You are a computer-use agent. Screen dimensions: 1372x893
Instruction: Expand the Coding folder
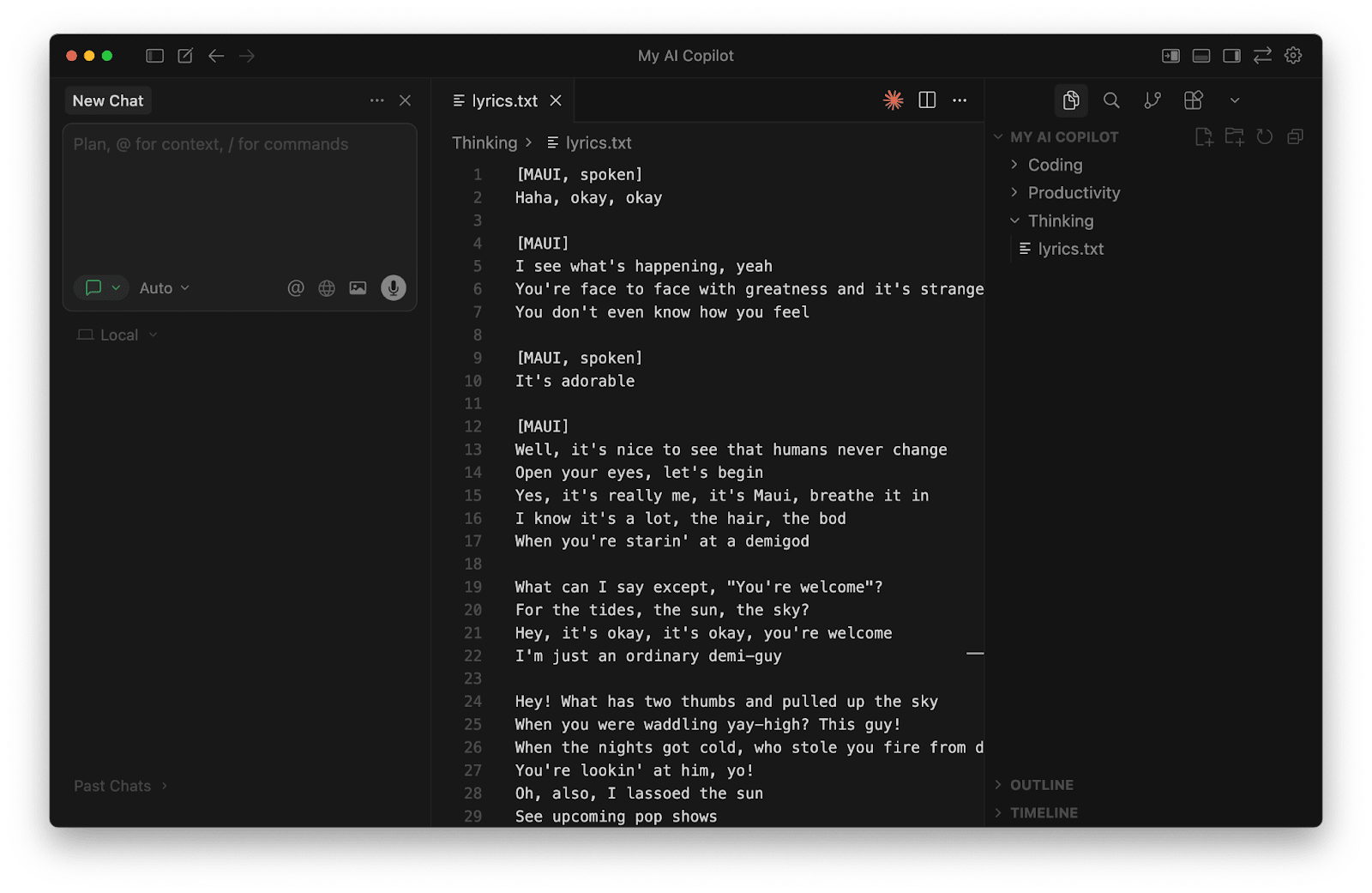(x=1055, y=165)
